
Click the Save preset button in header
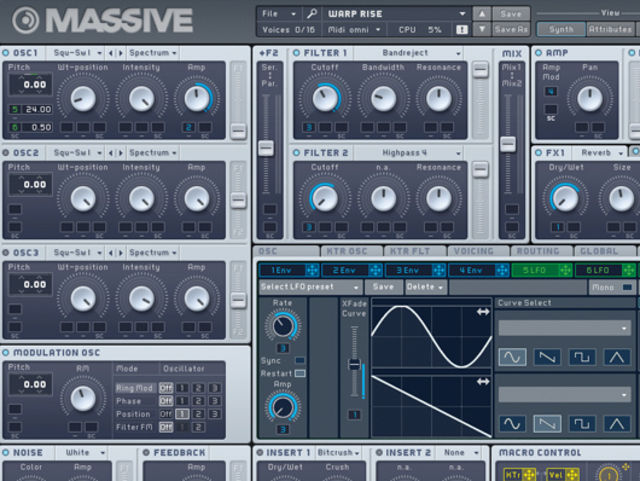[x=511, y=14]
